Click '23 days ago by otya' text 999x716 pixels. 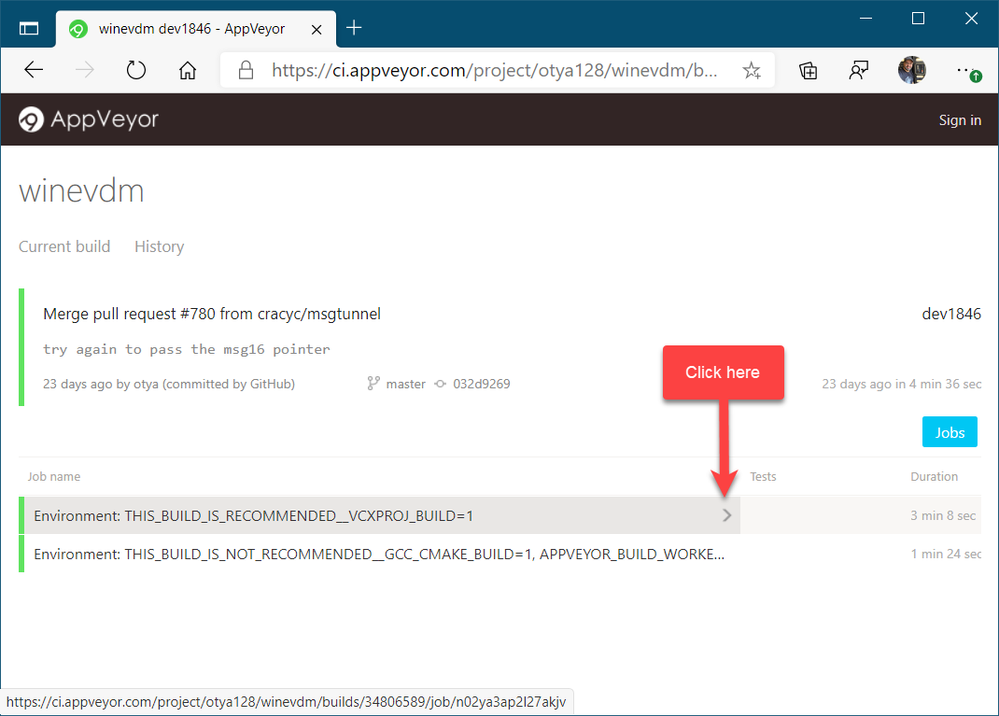[101, 384]
